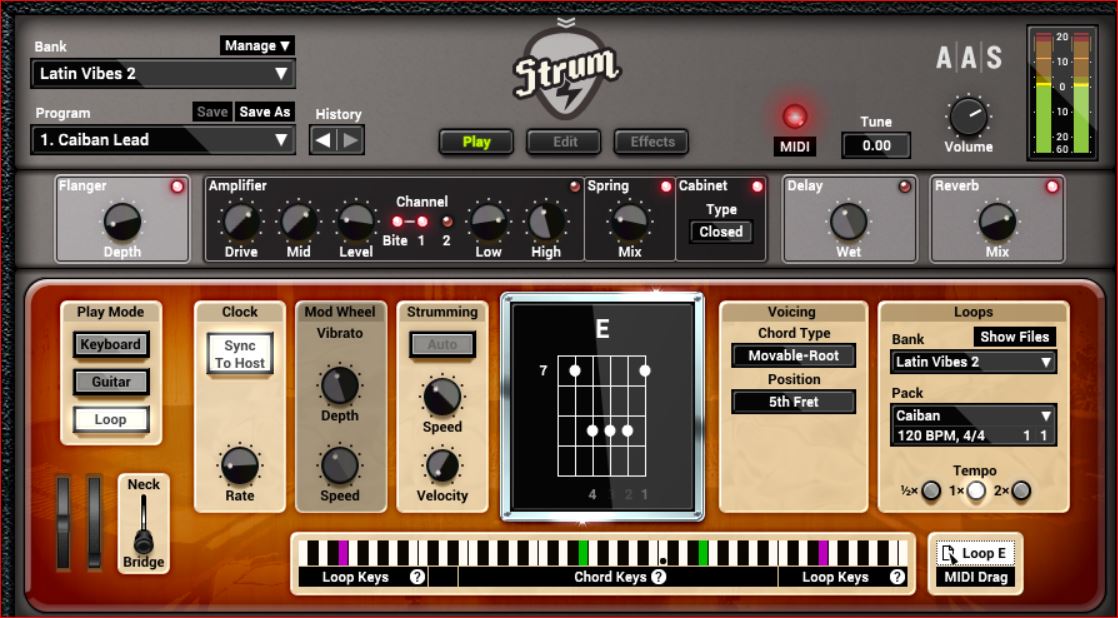Click the Amplifier High knob
This screenshot has width=1118, height=618.
(x=545, y=221)
